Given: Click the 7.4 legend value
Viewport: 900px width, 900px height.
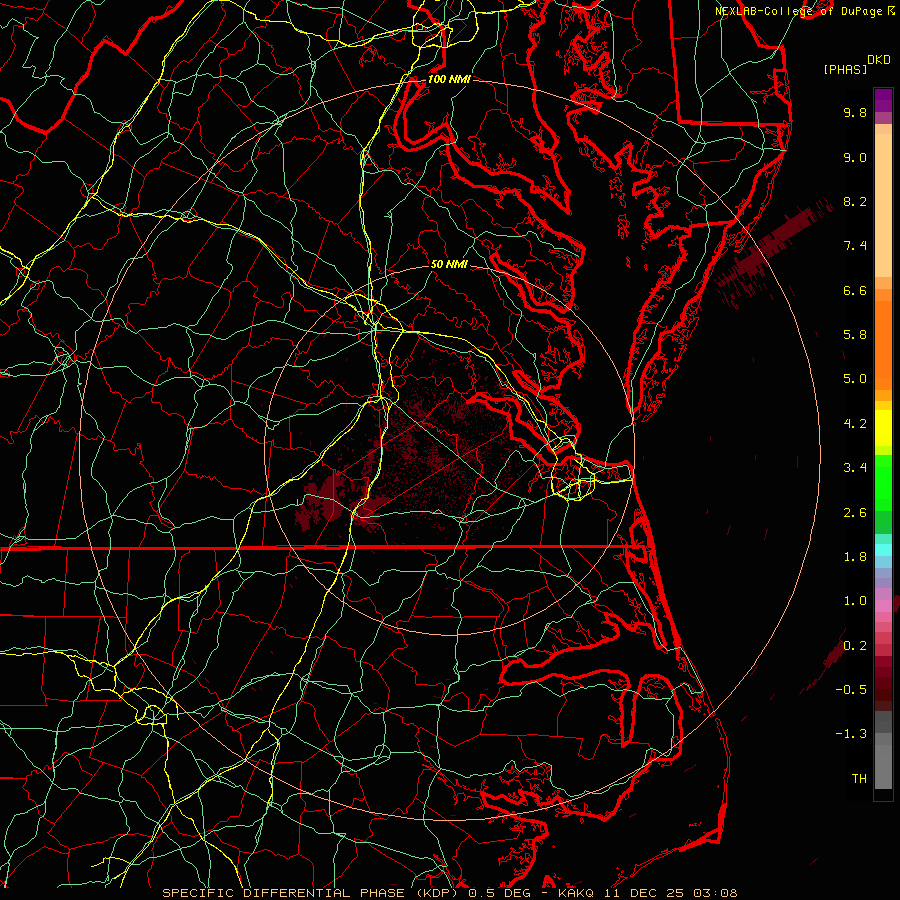Looking at the screenshot, I should pos(855,246).
